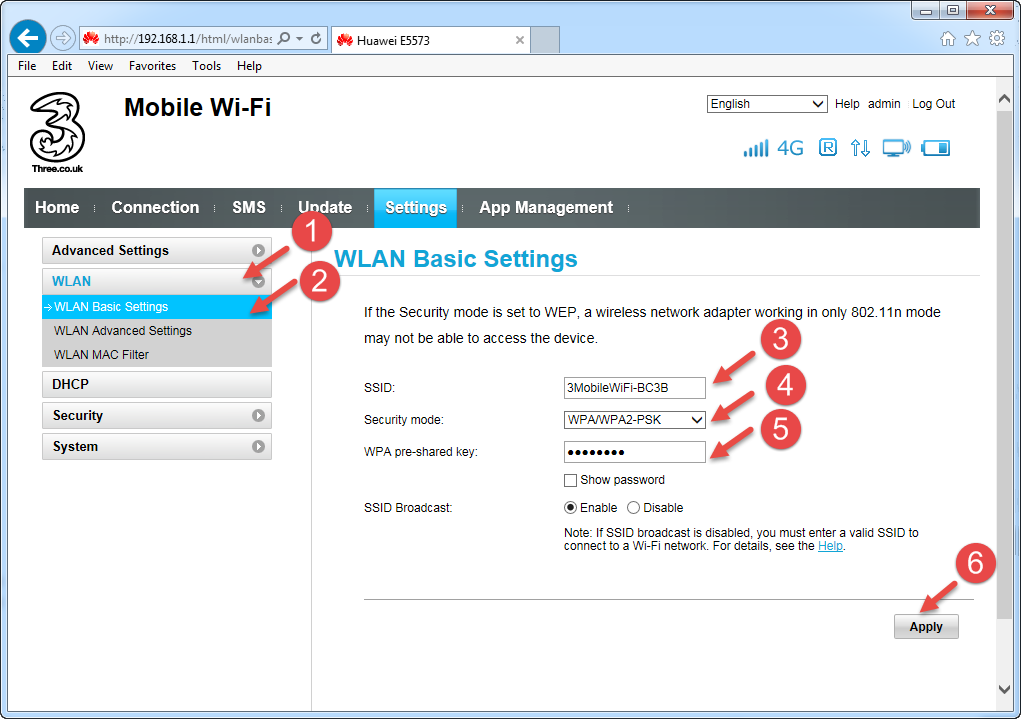Go to the Home tab
Image resolution: width=1021 pixels, height=719 pixels.
pos(57,208)
